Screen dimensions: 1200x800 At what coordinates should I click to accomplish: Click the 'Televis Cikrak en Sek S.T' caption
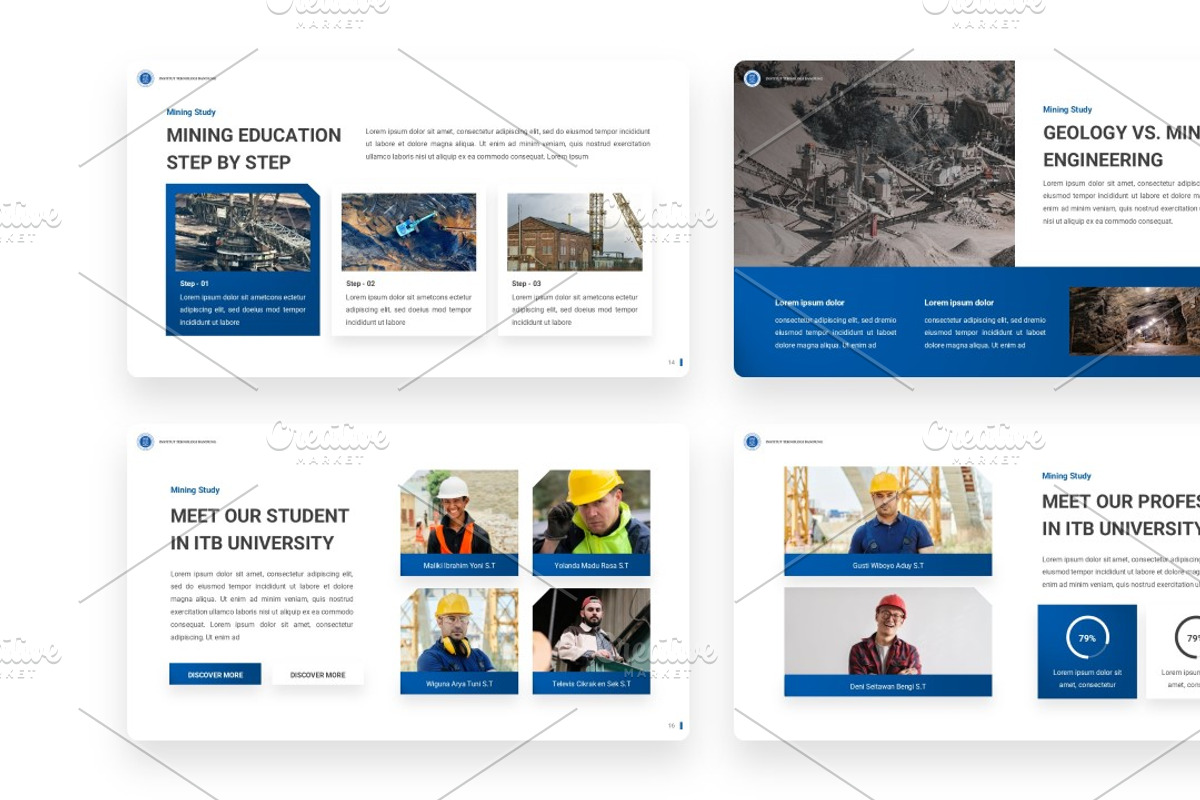click(x=591, y=684)
